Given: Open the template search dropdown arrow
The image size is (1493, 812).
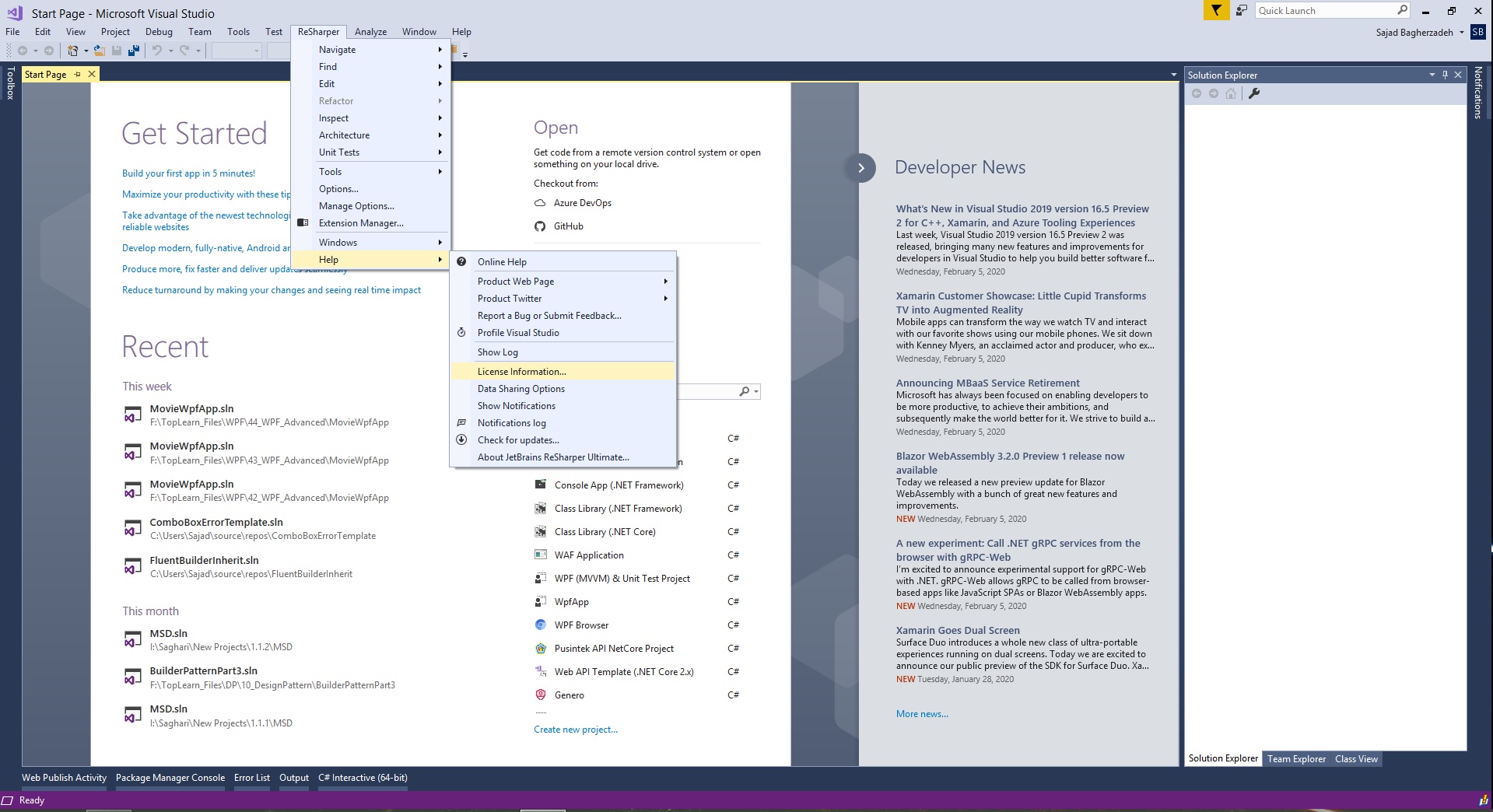Looking at the screenshot, I should (x=756, y=392).
